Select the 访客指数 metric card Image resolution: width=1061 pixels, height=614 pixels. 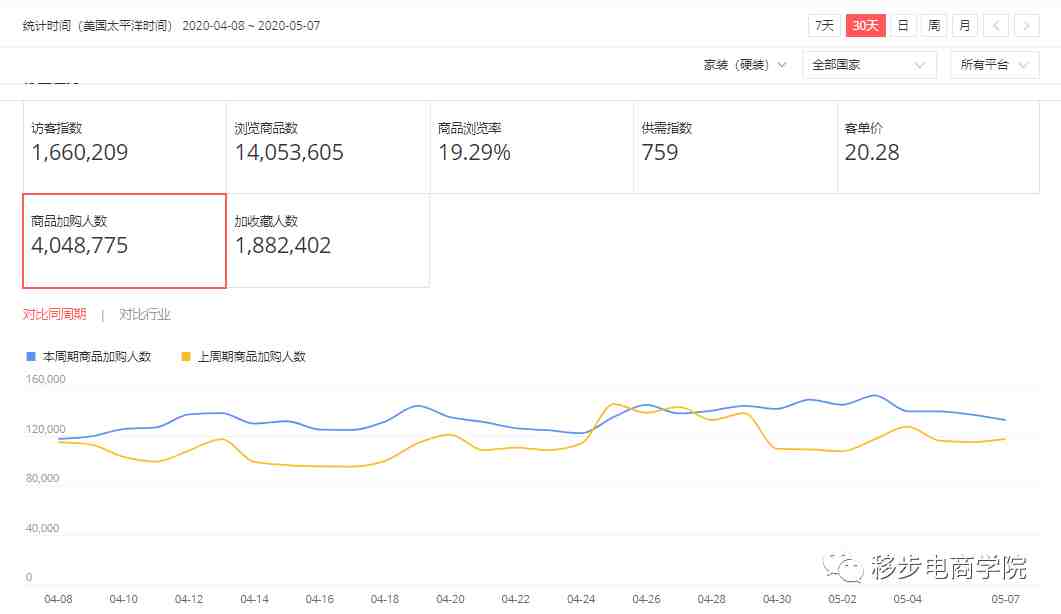point(125,148)
